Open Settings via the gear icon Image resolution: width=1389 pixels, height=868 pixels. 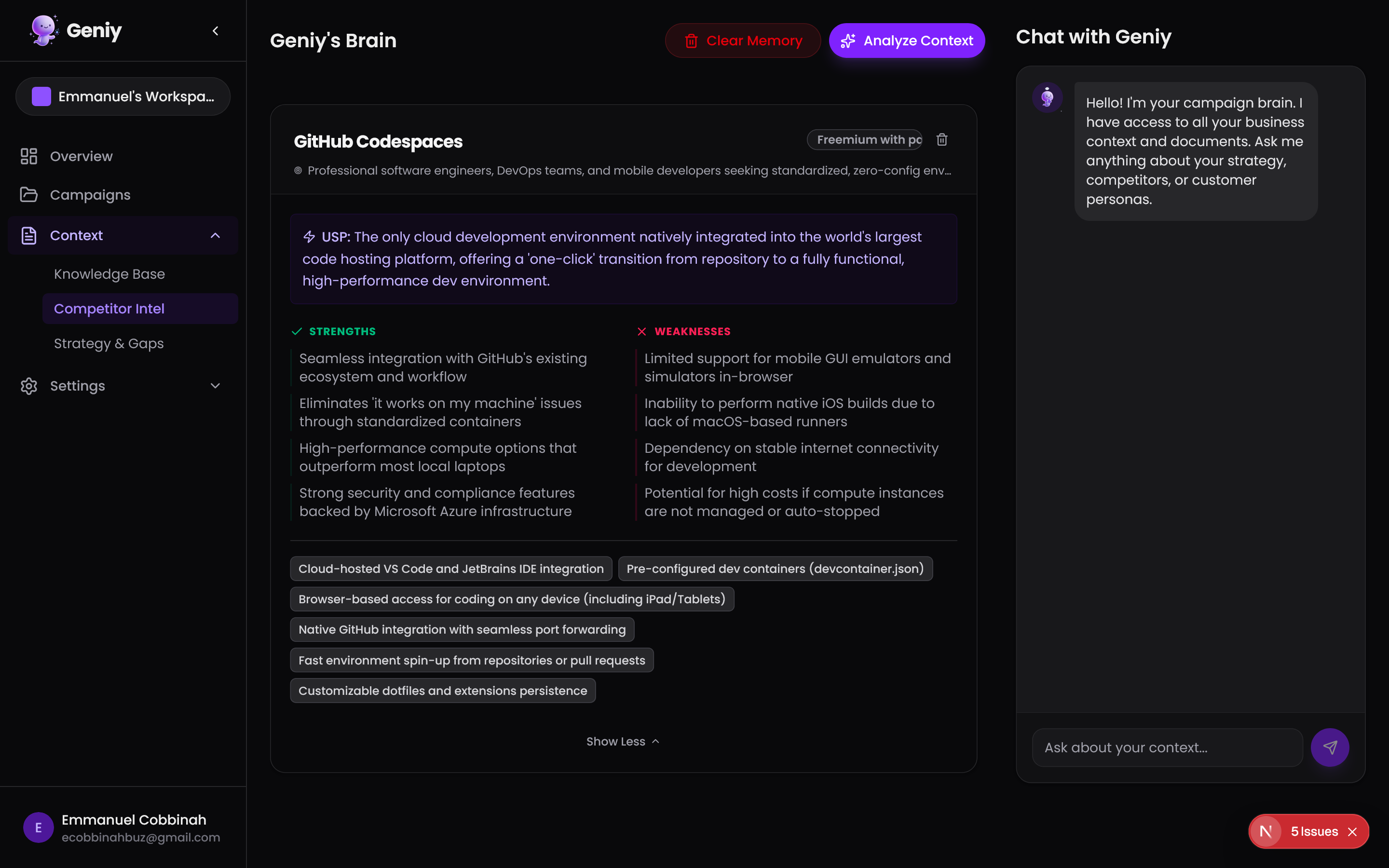(x=29, y=386)
